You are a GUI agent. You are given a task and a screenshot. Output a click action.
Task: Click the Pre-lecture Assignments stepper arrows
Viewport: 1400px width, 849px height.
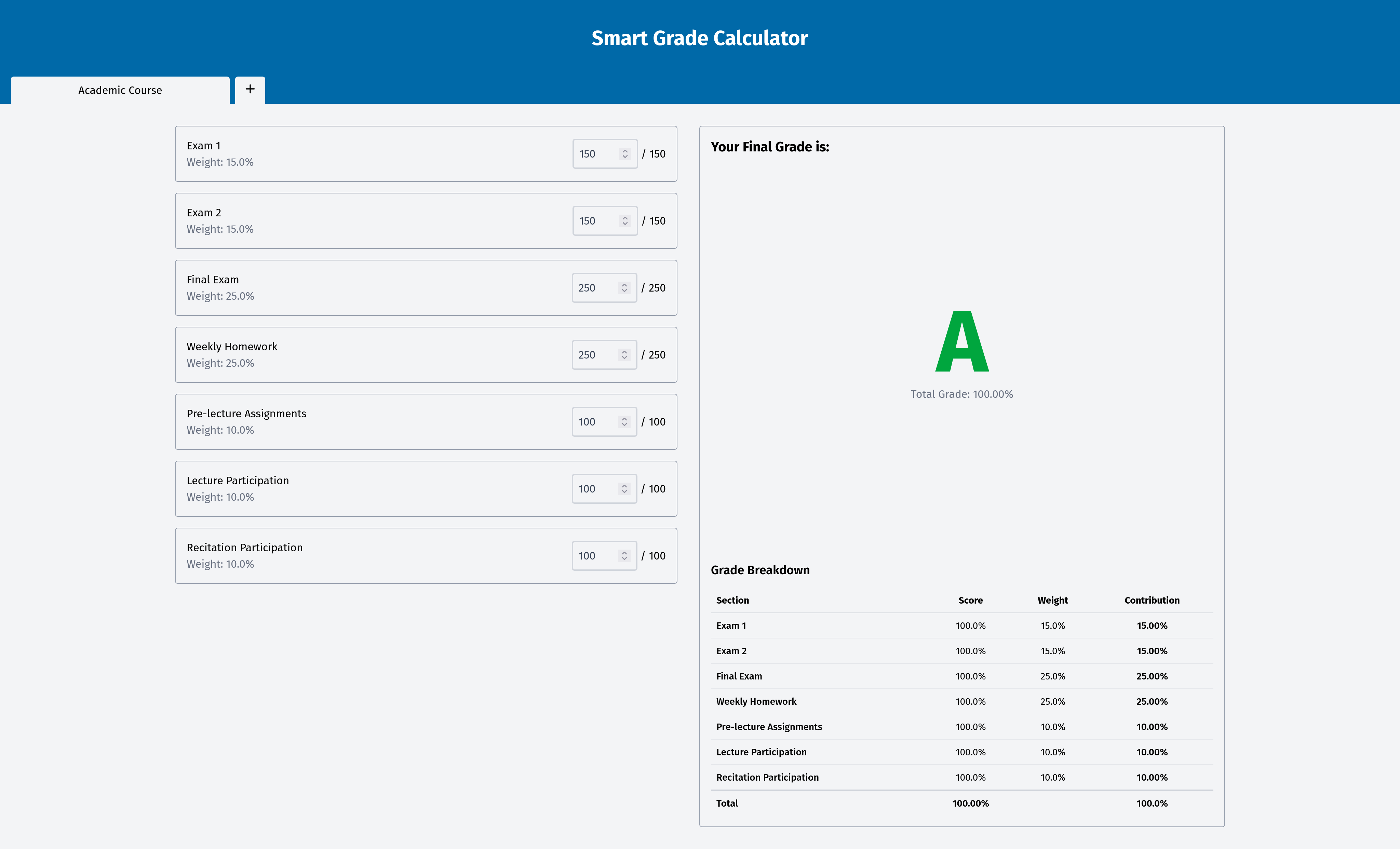click(624, 422)
